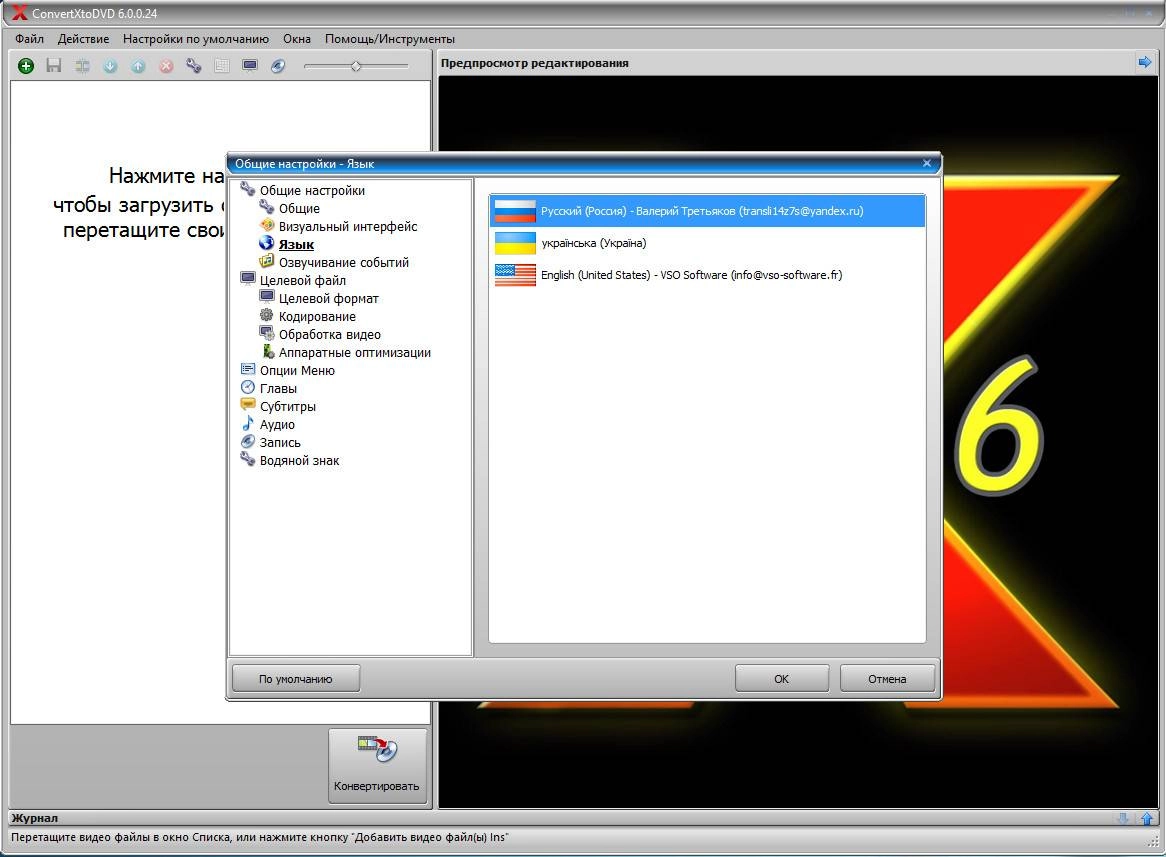The image size is (1166, 857).
Task: Open Субтитры settings
Action: pos(288,406)
